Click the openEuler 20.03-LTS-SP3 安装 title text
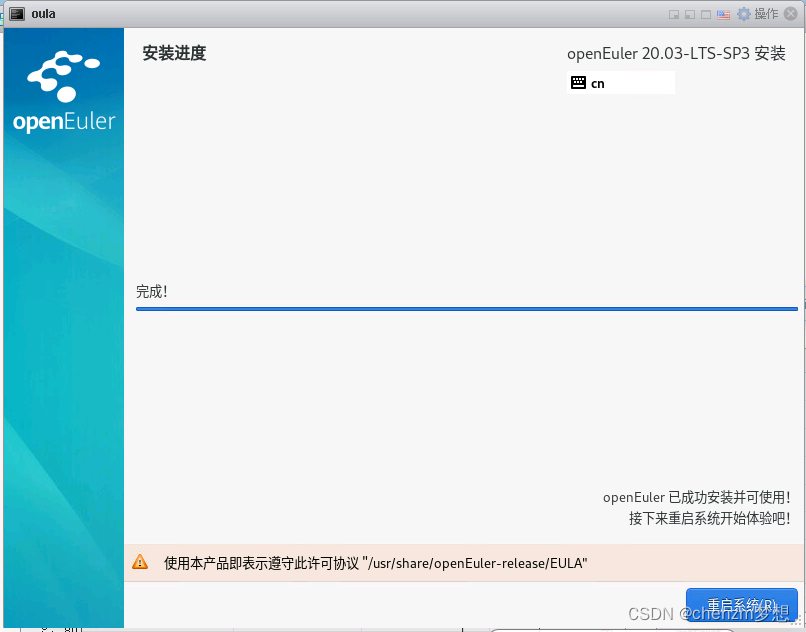This screenshot has width=806, height=632. click(x=676, y=53)
